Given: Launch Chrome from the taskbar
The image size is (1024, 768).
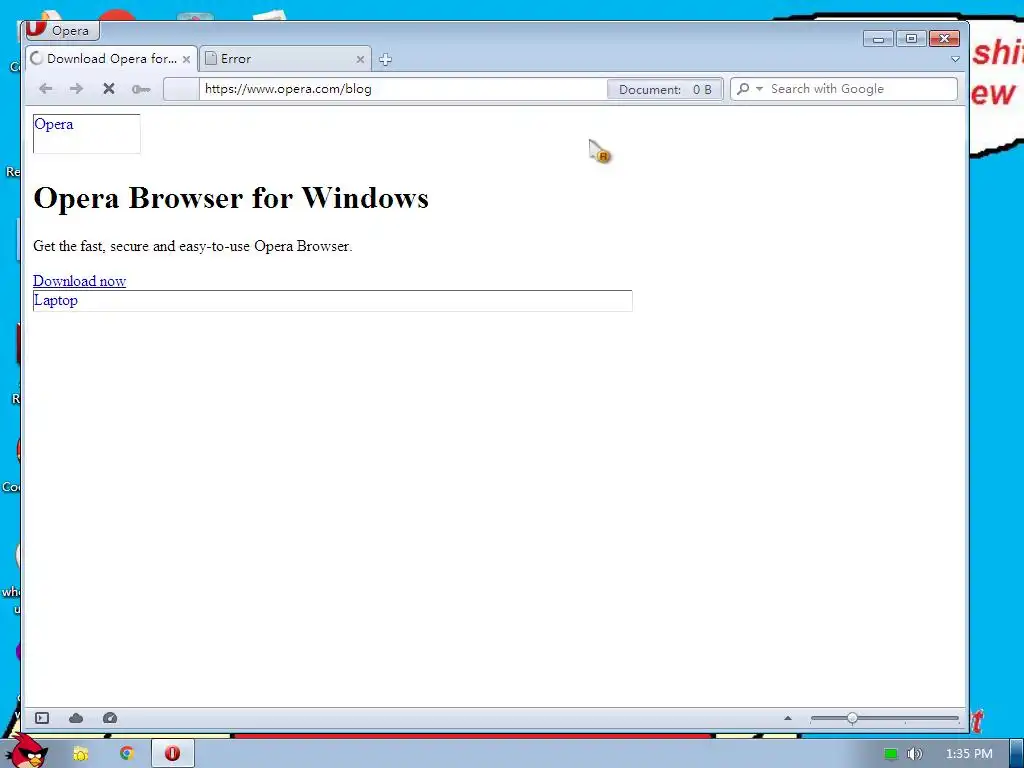Looking at the screenshot, I should (127, 754).
